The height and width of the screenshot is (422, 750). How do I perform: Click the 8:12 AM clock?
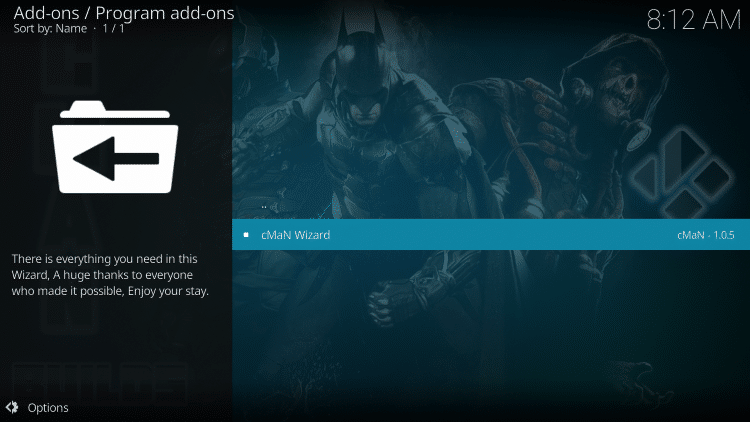coord(693,22)
